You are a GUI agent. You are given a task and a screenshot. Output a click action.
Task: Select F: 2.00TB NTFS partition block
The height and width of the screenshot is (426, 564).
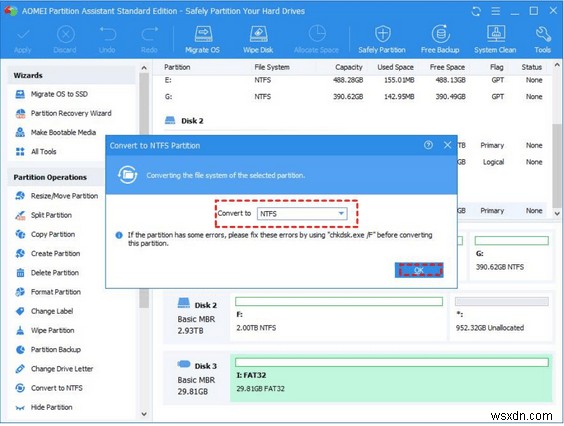[x=338, y=317]
